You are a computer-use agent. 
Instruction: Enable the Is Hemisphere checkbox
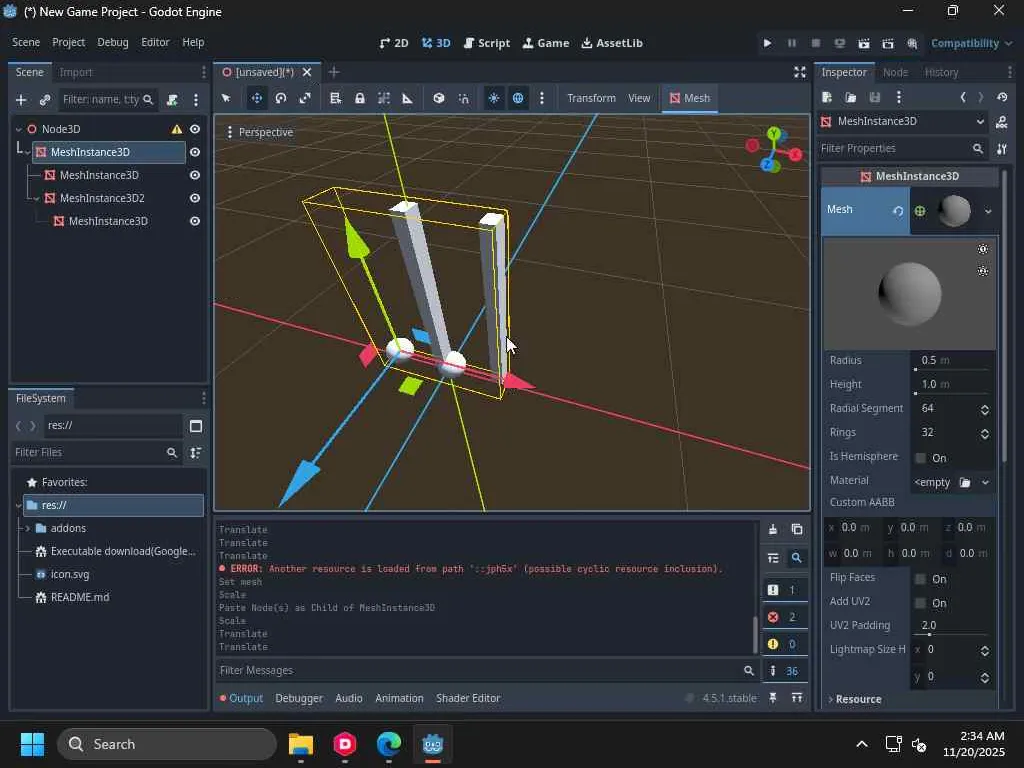click(921, 458)
